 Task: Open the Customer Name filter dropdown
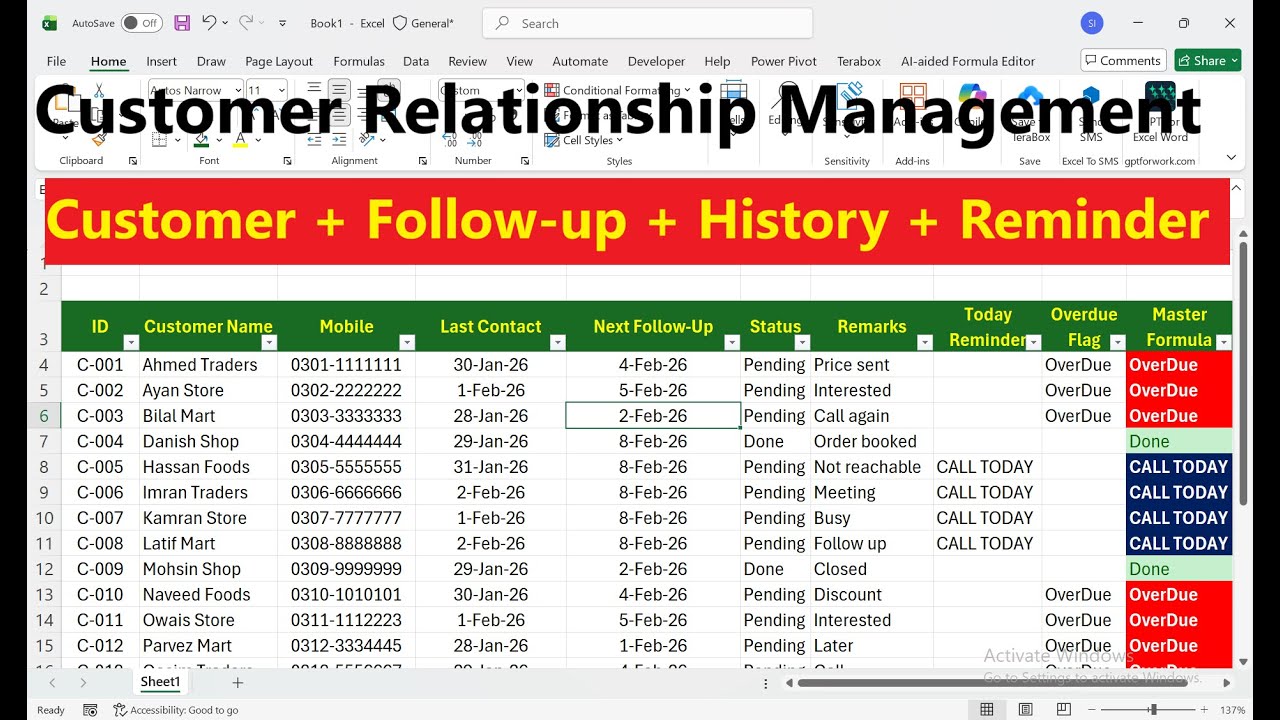[x=269, y=343]
